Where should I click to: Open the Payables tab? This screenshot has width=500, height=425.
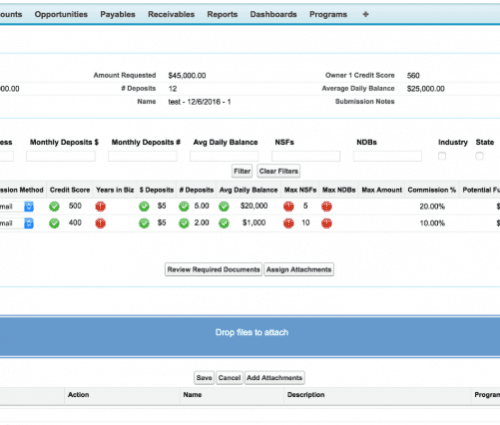pyautogui.click(x=118, y=14)
